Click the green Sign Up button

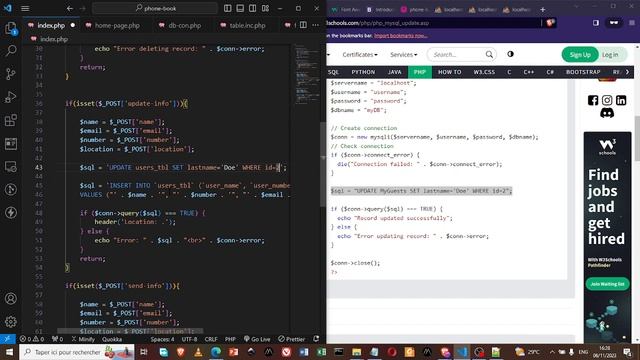pyautogui.click(x=580, y=54)
